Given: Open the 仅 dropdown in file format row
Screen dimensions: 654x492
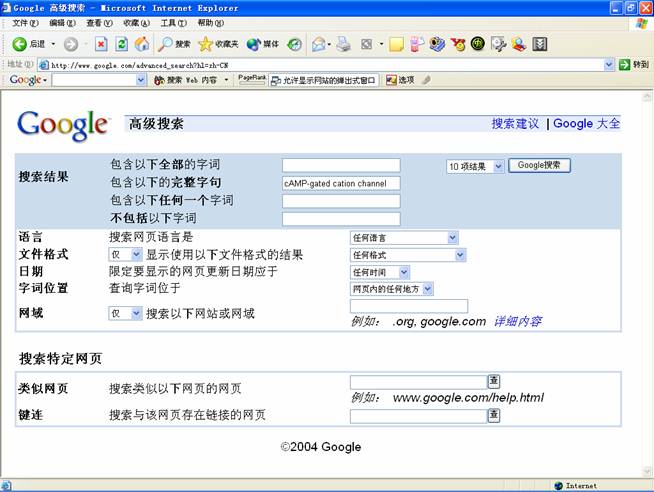Looking at the screenshot, I should point(125,254).
